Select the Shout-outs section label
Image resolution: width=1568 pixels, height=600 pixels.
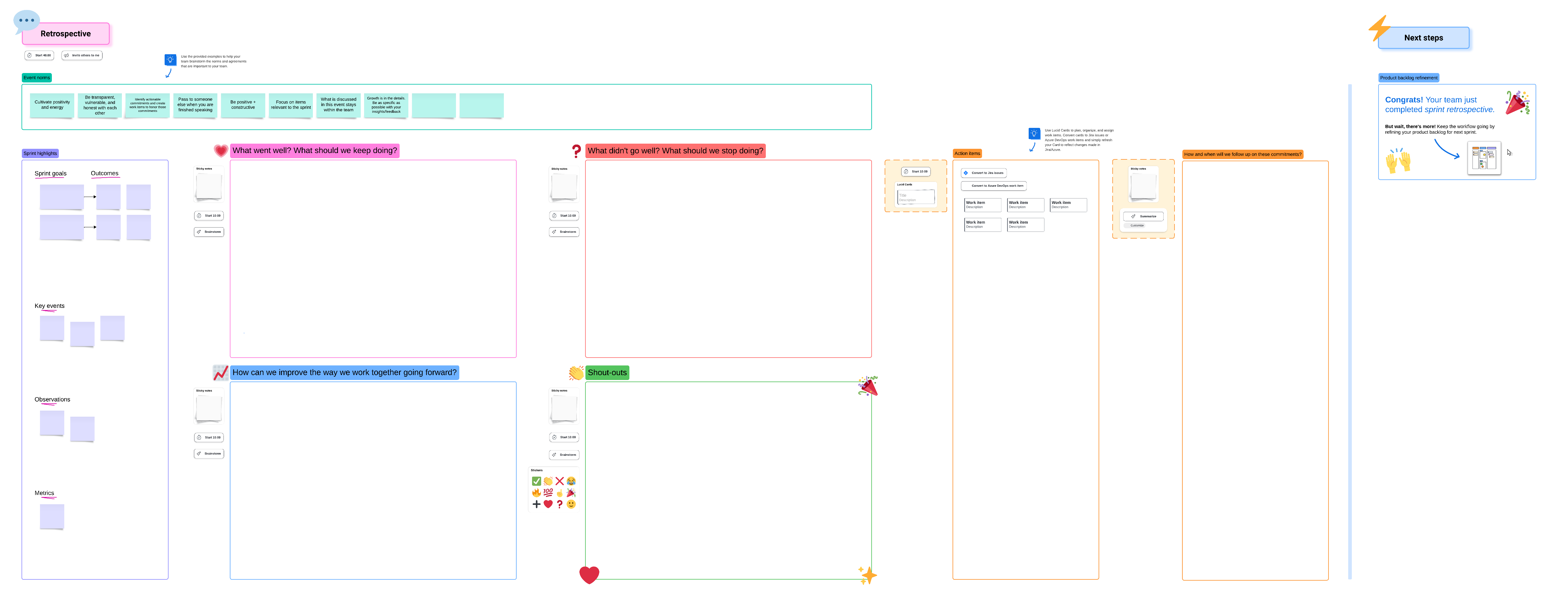coord(607,372)
